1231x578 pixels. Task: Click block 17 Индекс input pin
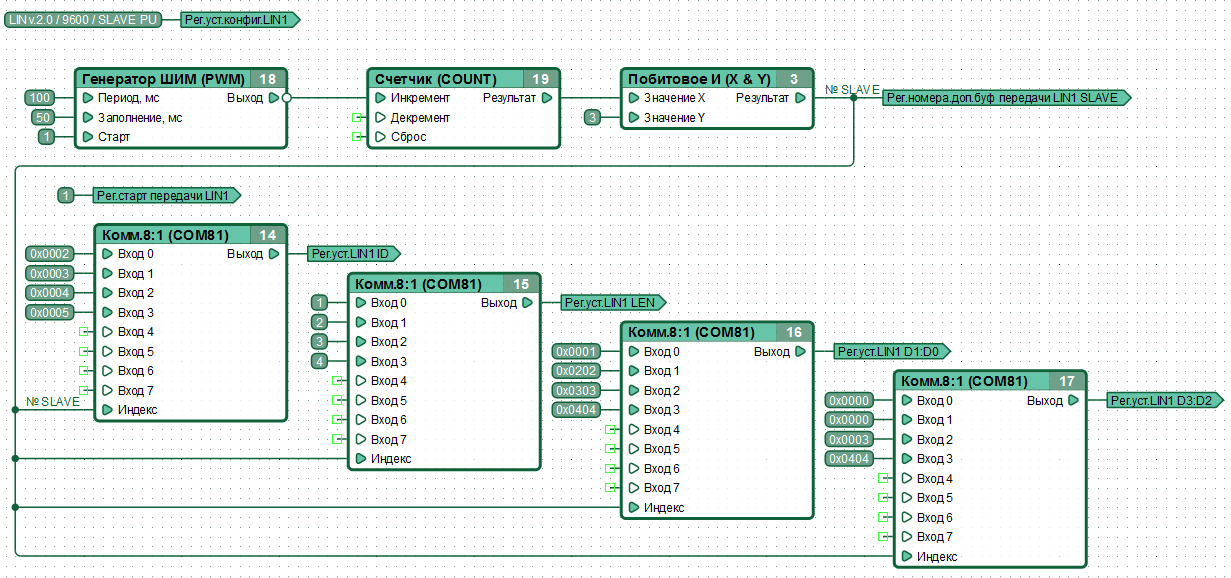[x=907, y=557]
